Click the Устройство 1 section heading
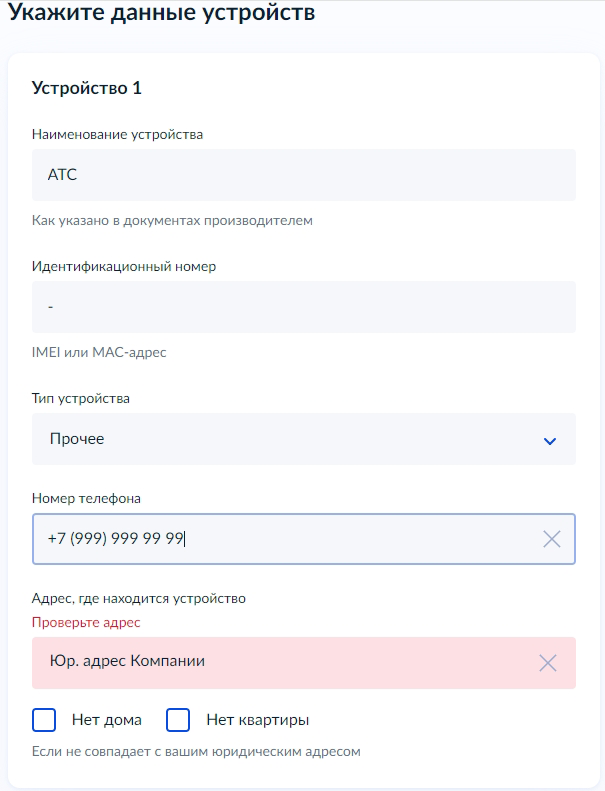This screenshot has width=605, height=791. tap(87, 88)
